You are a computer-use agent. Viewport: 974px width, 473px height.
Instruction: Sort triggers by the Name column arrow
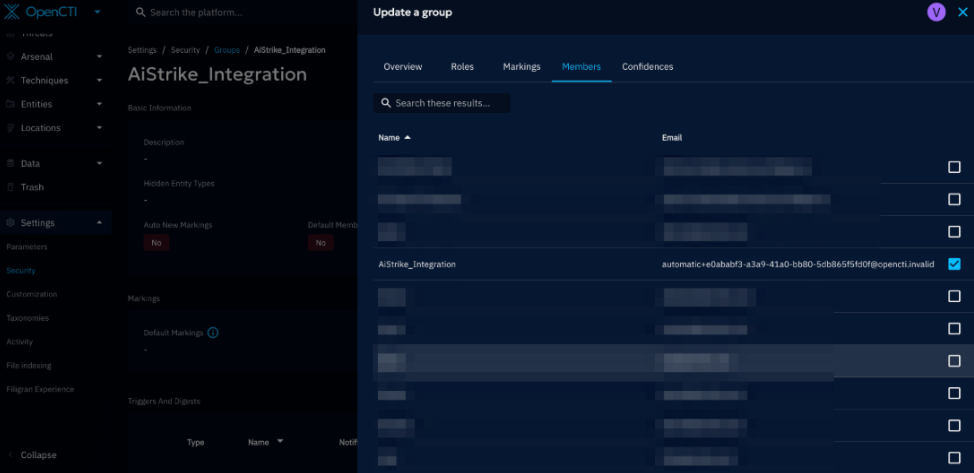(280, 441)
